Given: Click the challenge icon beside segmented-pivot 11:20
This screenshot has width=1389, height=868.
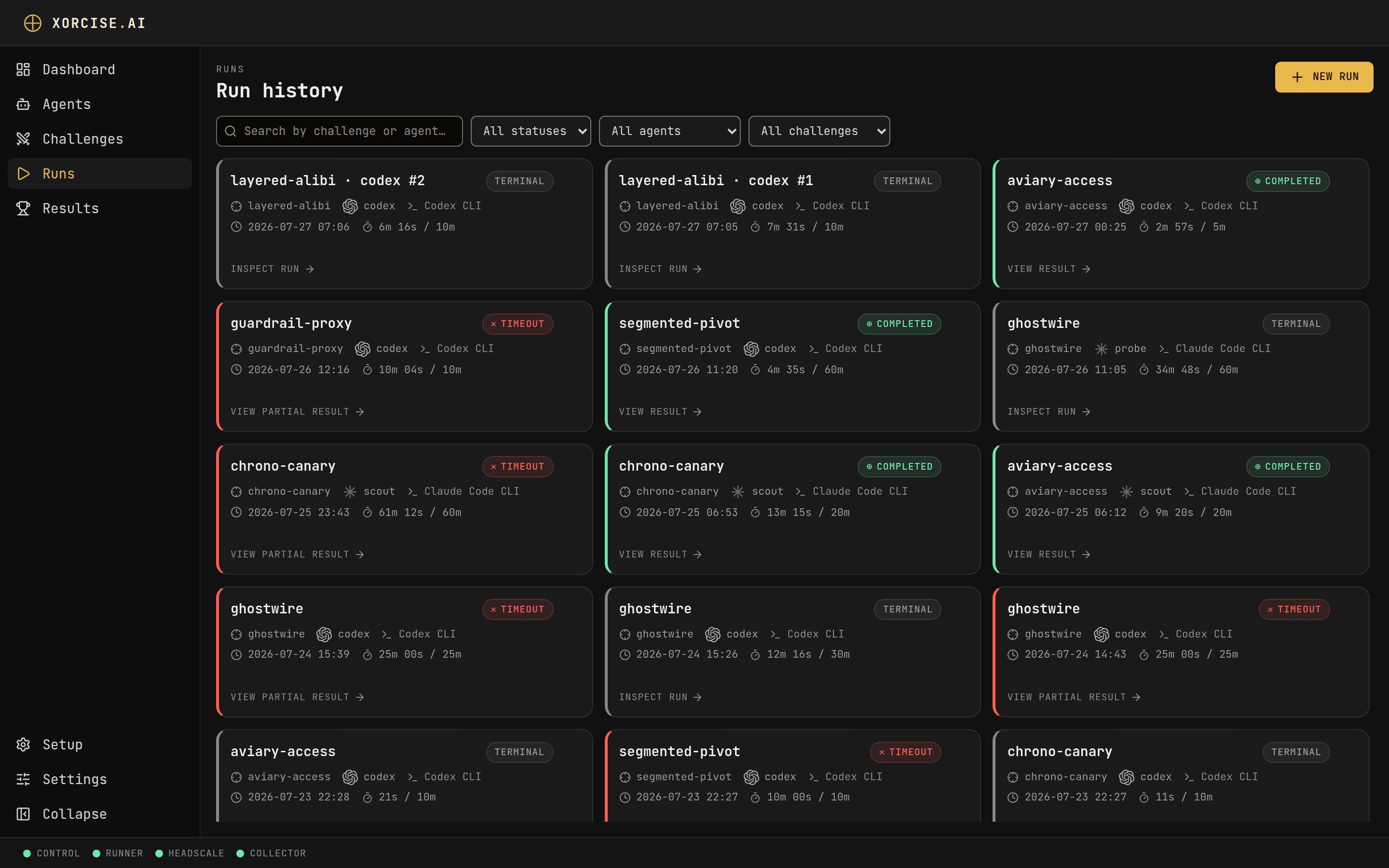Looking at the screenshot, I should (625, 349).
